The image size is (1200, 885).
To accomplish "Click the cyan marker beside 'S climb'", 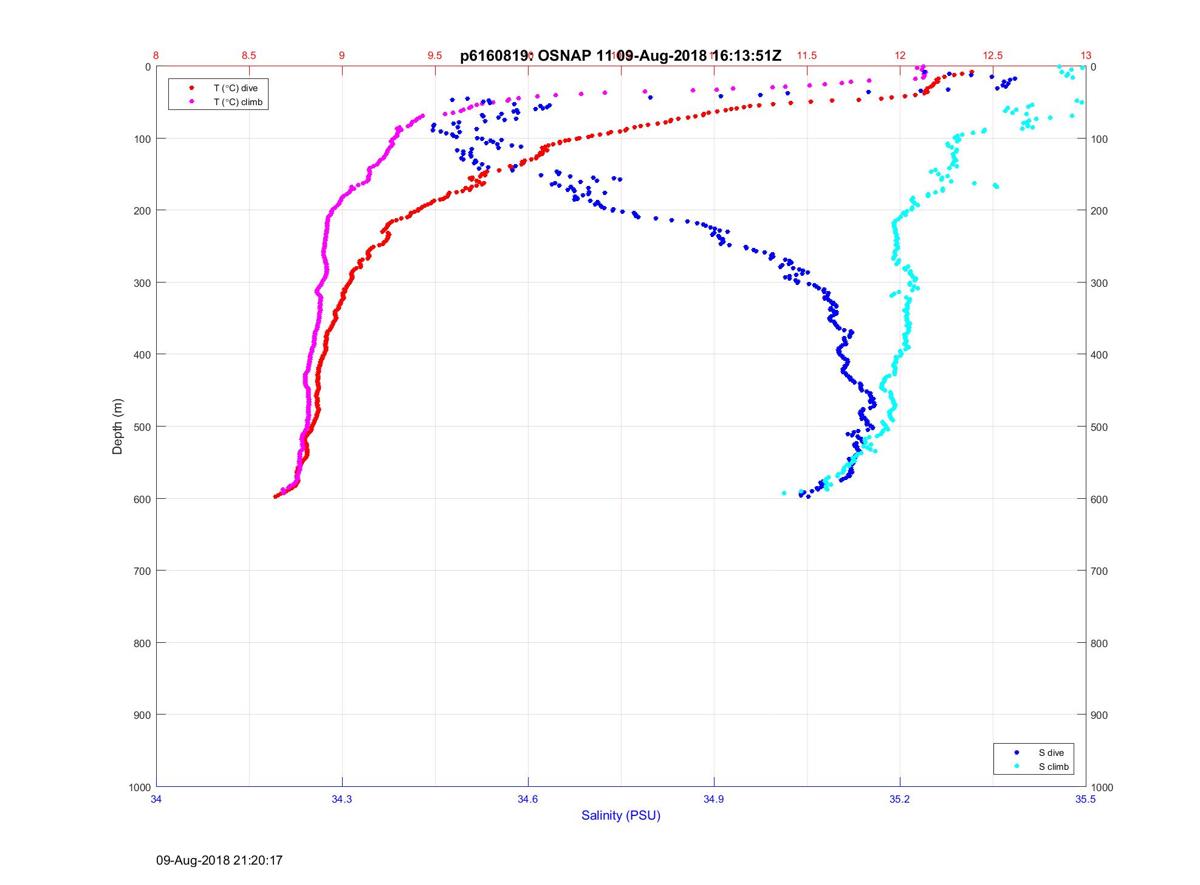I will [x=1017, y=766].
